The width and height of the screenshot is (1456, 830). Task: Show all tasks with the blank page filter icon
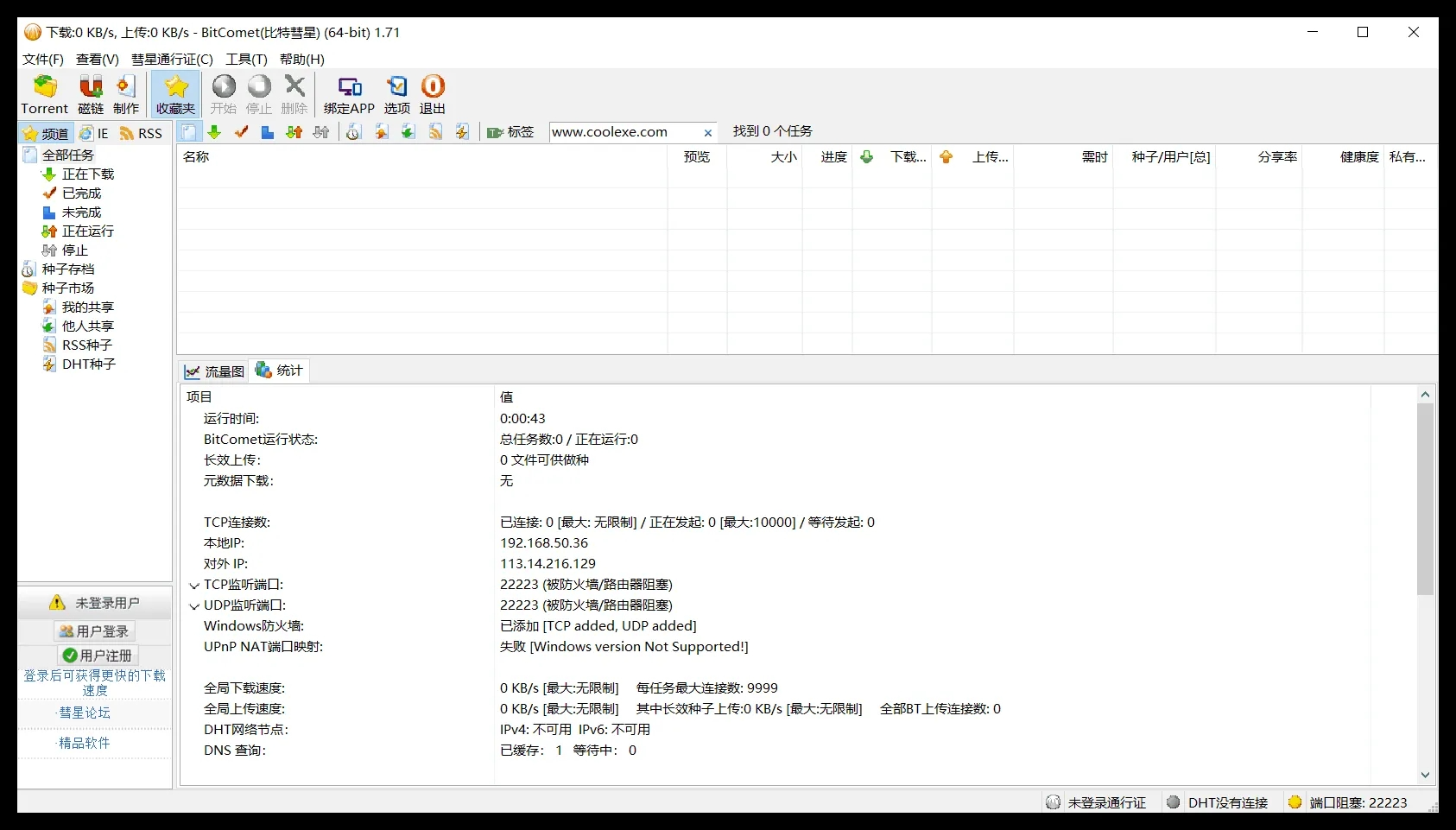(188, 132)
